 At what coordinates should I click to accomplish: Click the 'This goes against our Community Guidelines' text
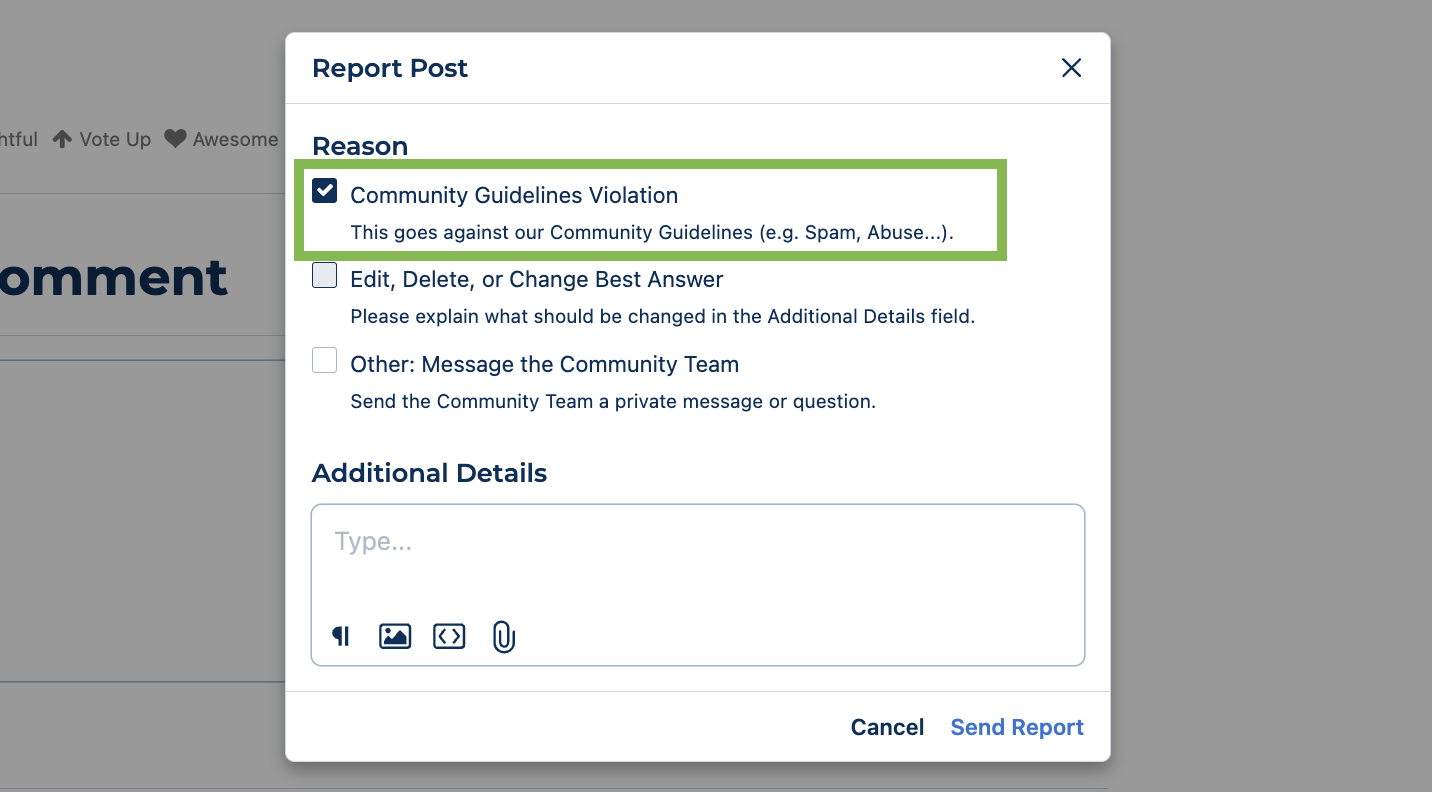pyautogui.click(x=652, y=233)
